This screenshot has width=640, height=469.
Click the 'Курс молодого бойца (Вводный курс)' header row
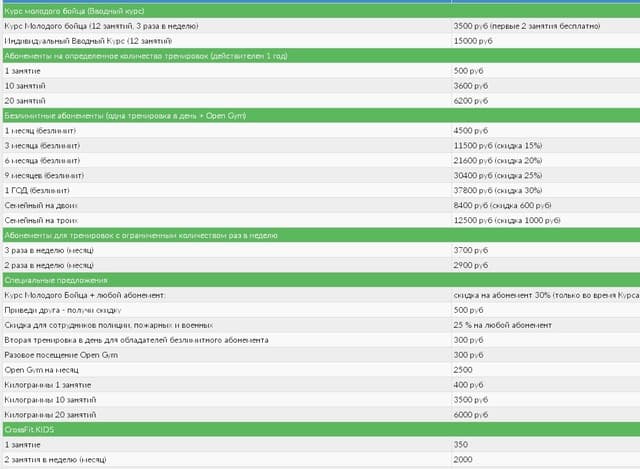pos(321,11)
